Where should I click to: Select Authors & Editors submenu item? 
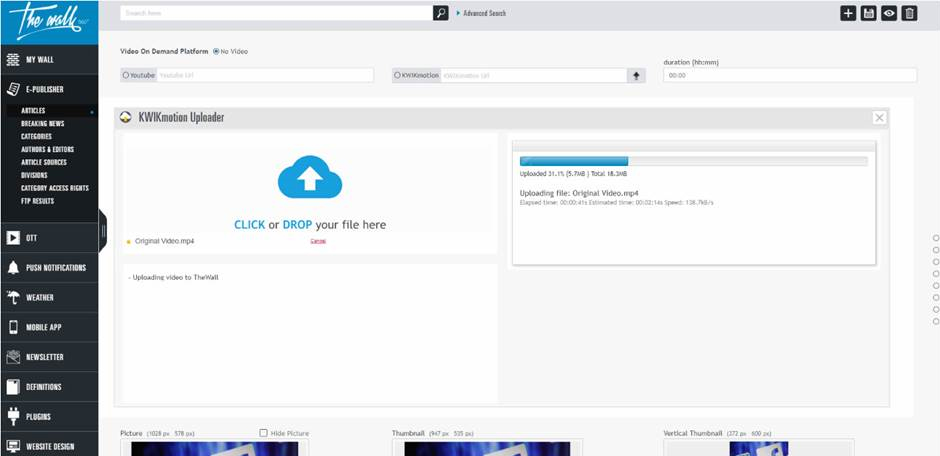pyautogui.click(x=47, y=149)
